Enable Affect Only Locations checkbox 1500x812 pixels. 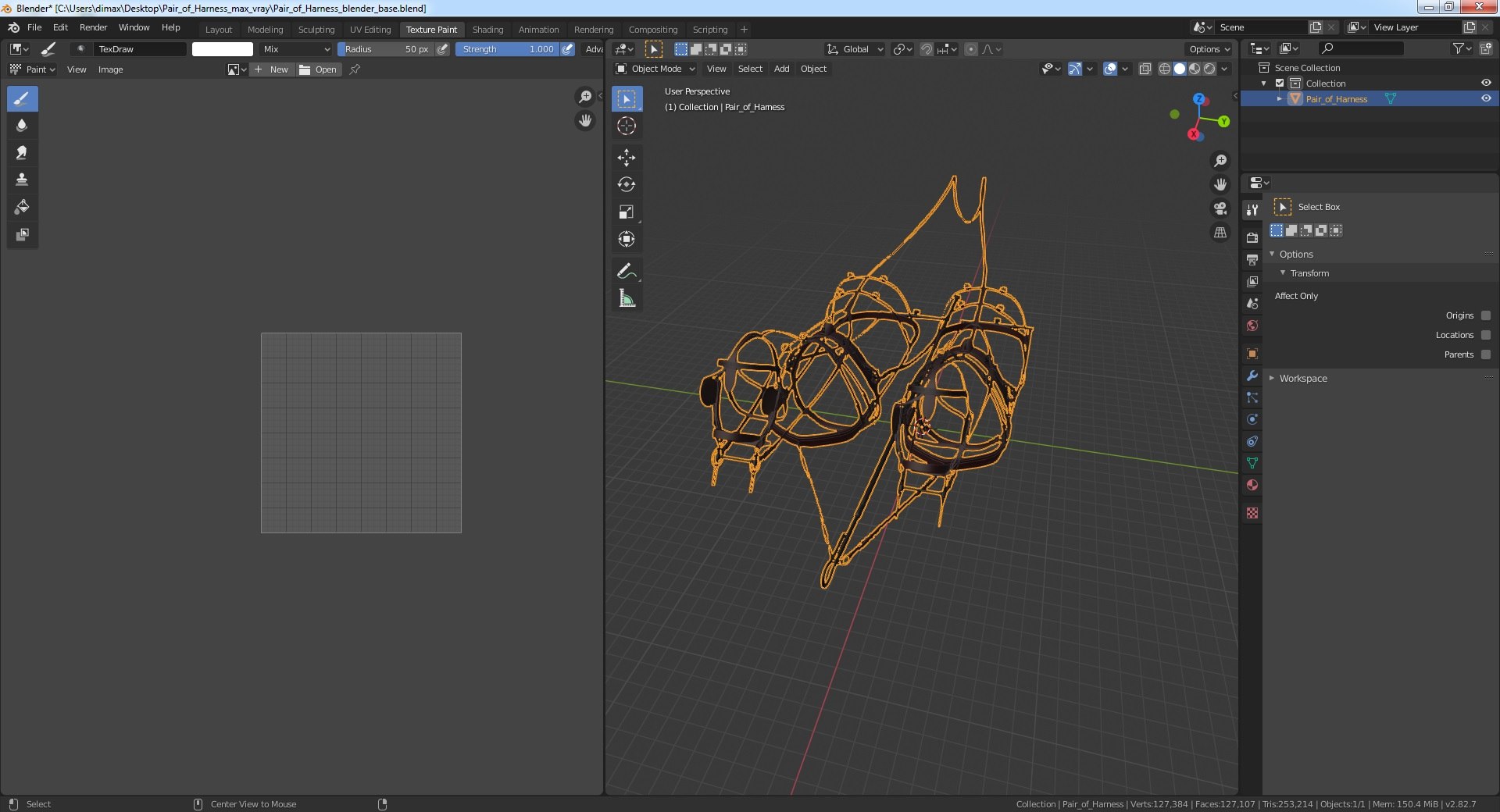click(1486, 335)
